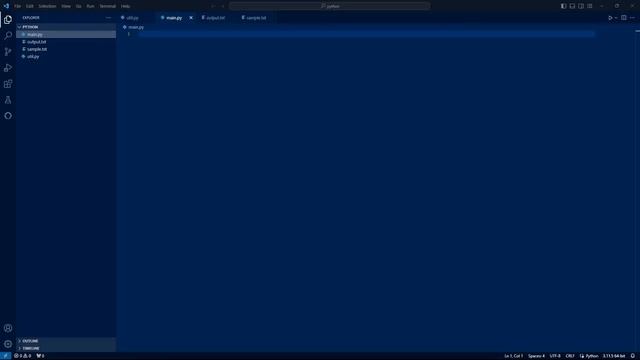The height and width of the screenshot is (360, 640).
Task: Open the errors and warnings count in status bar
Action: click(x=22, y=356)
